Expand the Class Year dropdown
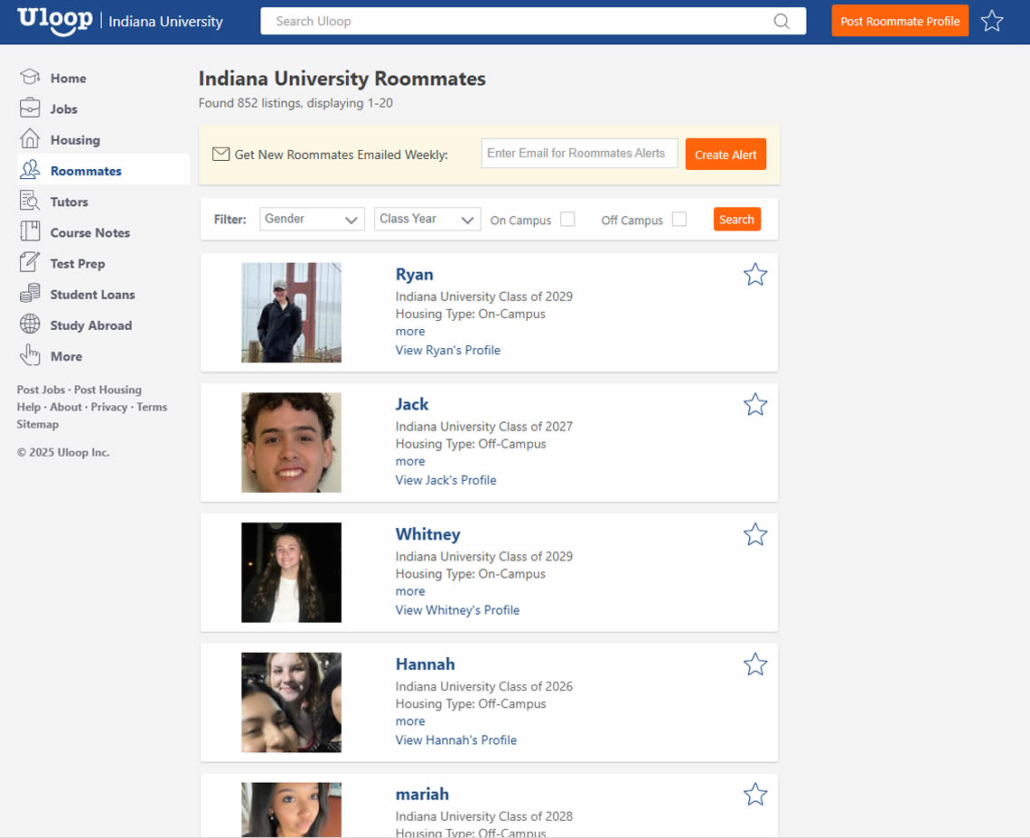 click(427, 218)
